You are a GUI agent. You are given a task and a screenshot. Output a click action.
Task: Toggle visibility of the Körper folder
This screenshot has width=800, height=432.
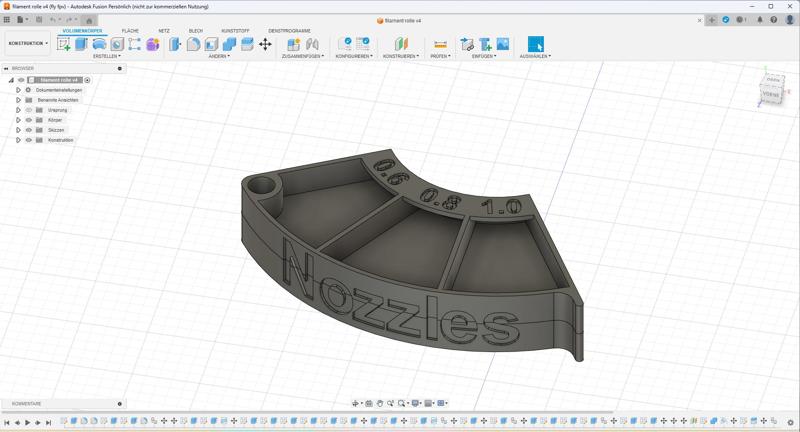coord(29,120)
